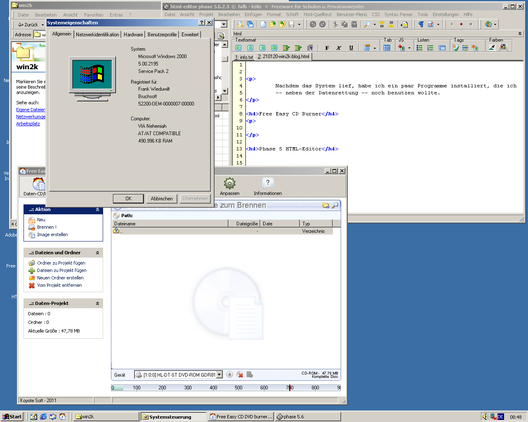Screen dimensions: 528x422
Task: Click the cut scissors icon in phase 5
Action: [x=335, y=24]
